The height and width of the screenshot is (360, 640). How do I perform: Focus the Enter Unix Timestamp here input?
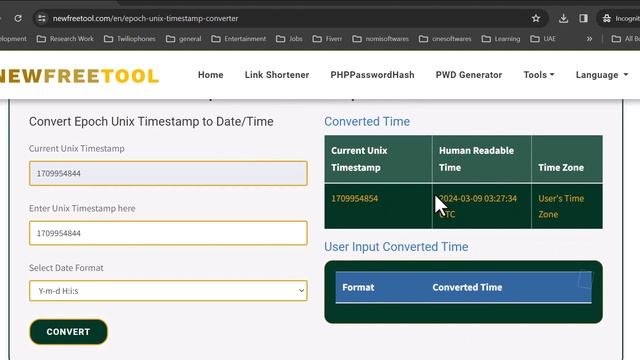point(168,233)
